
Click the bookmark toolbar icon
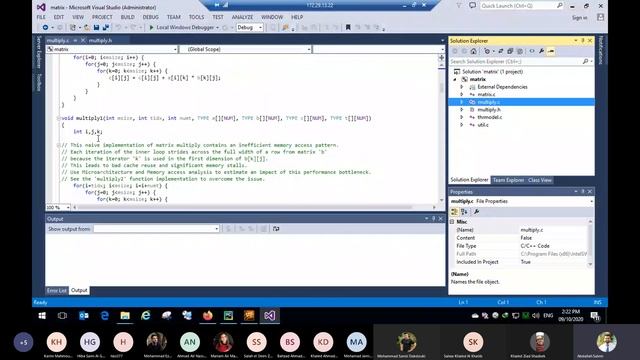348,27
